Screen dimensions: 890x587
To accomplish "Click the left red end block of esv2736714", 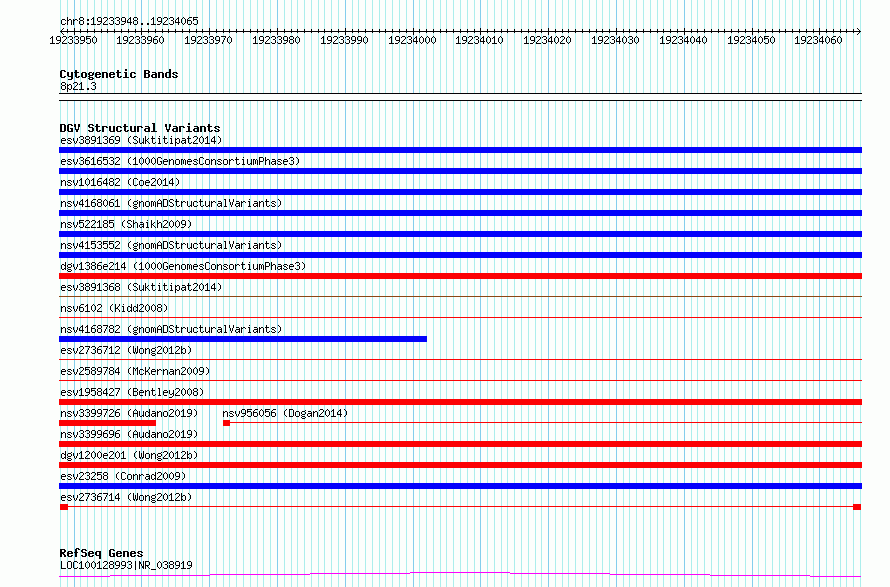I will pos(64,507).
